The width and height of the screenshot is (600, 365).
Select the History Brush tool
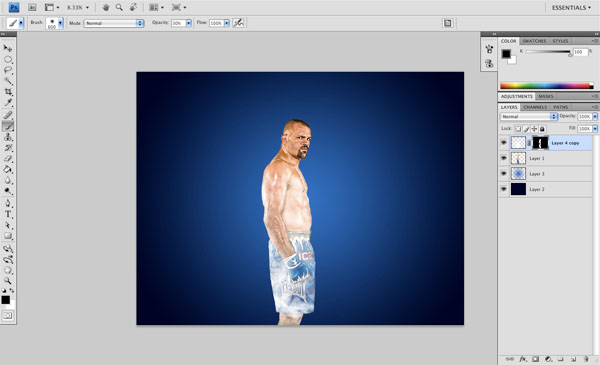[x=8, y=148]
